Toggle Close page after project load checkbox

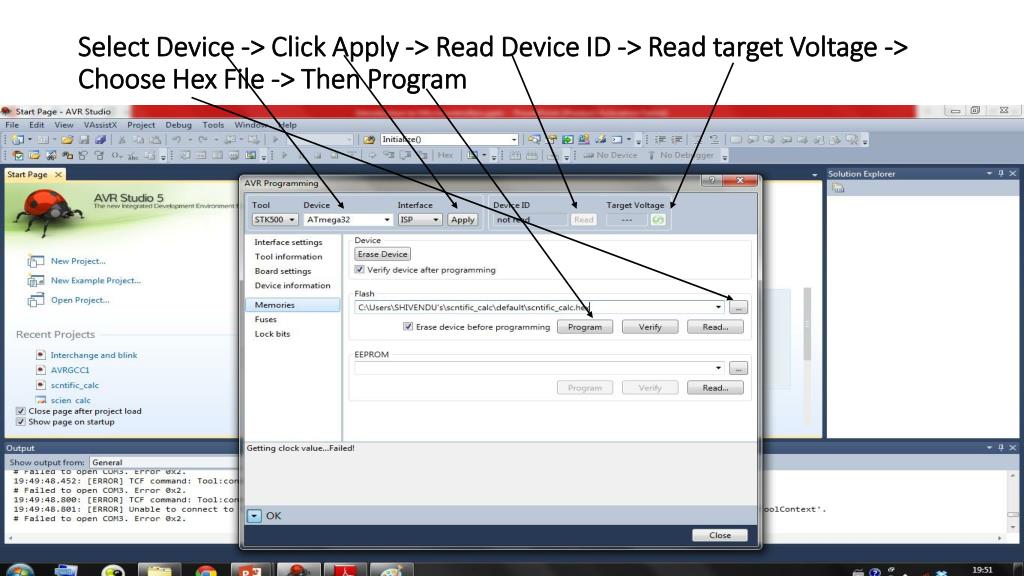coord(21,411)
